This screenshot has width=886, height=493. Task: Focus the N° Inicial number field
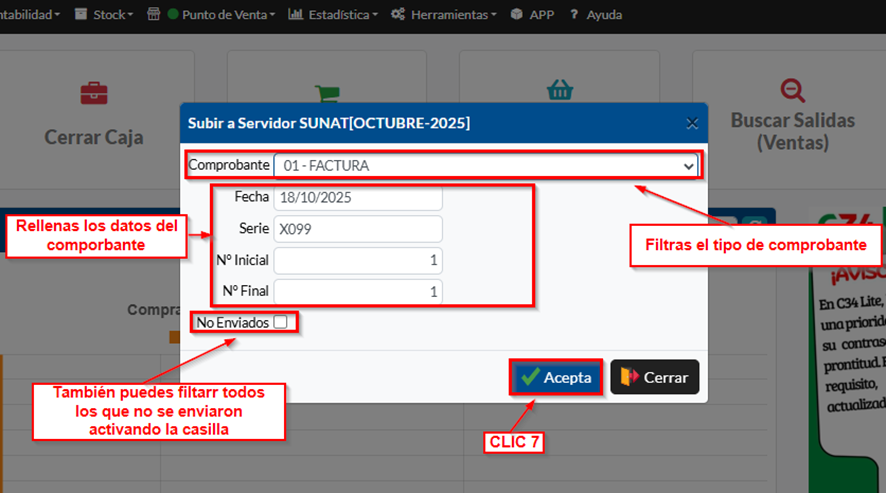(358, 260)
